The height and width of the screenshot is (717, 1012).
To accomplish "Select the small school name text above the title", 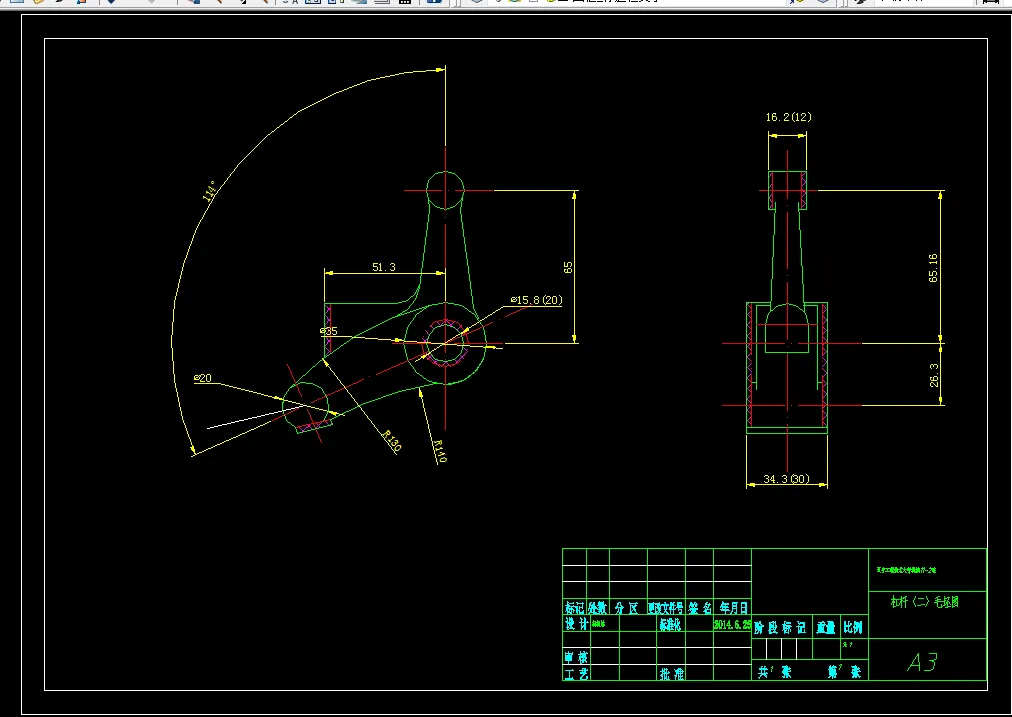I will (x=906, y=570).
